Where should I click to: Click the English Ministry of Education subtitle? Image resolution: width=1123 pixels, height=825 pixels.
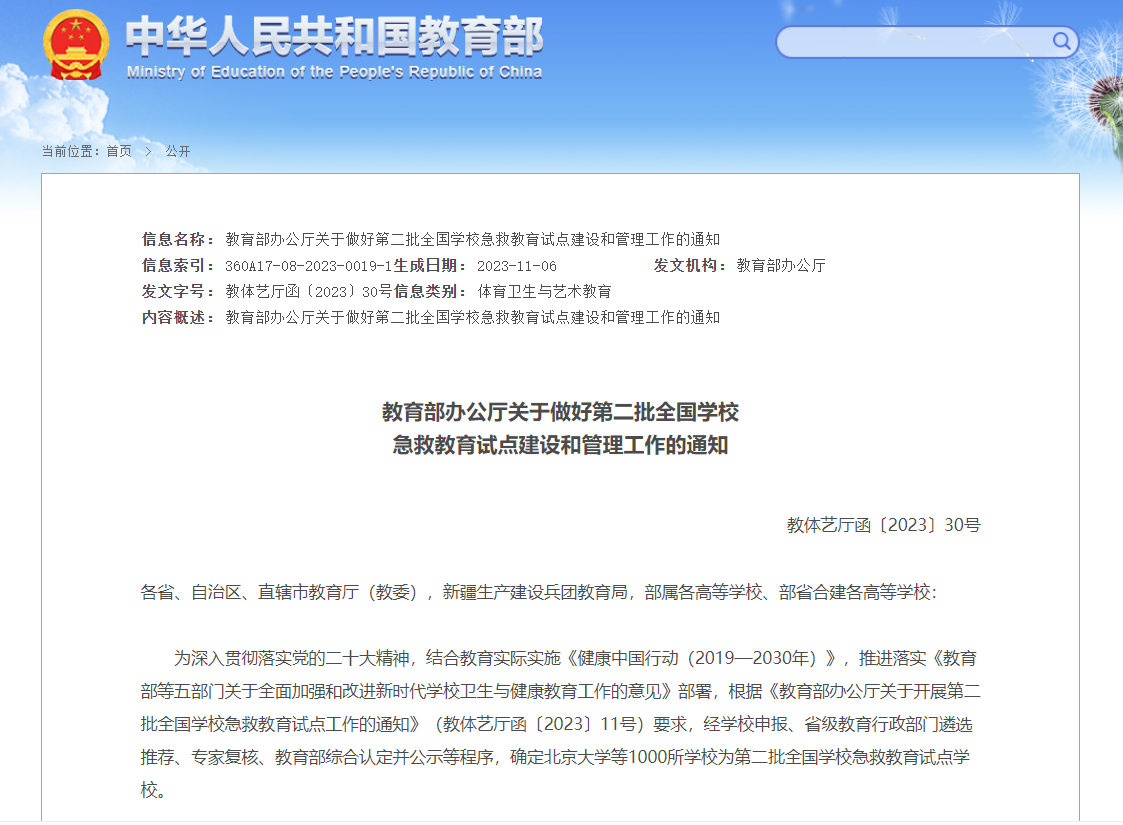click(x=334, y=72)
